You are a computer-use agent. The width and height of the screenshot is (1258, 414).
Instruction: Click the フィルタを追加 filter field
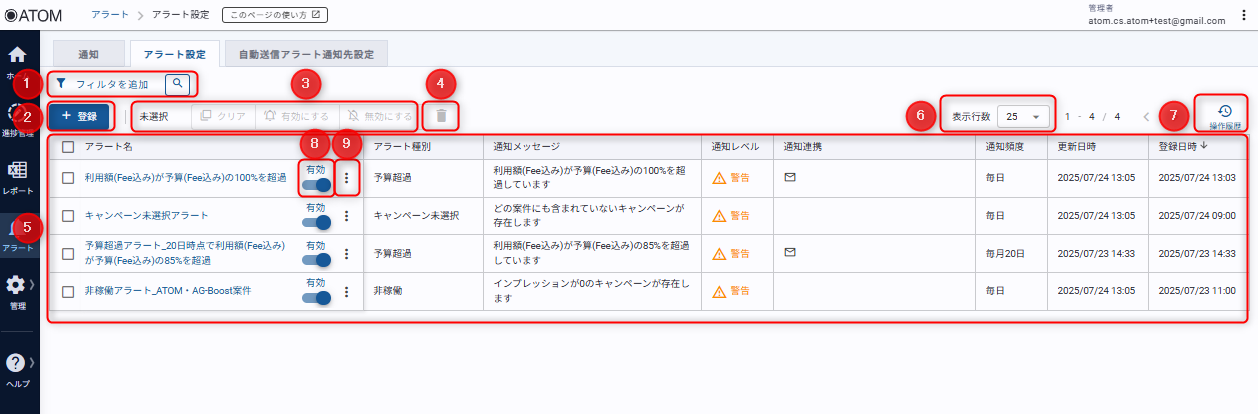110,84
